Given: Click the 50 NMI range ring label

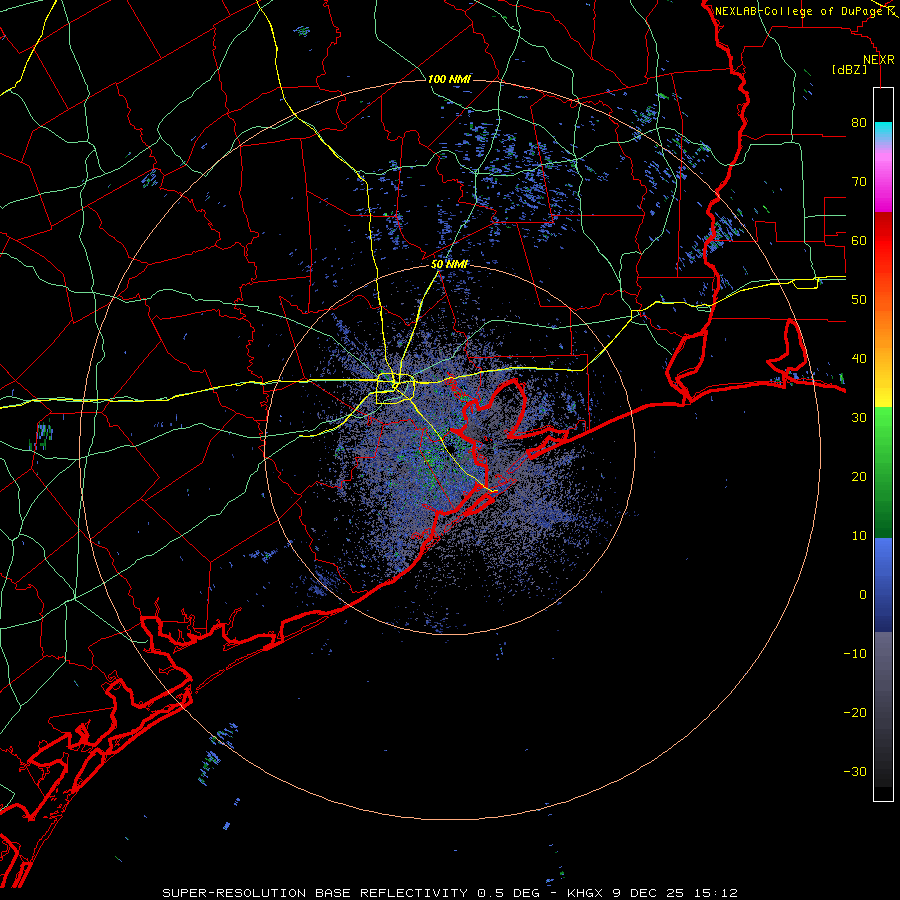Looking at the screenshot, I should (449, 265).
